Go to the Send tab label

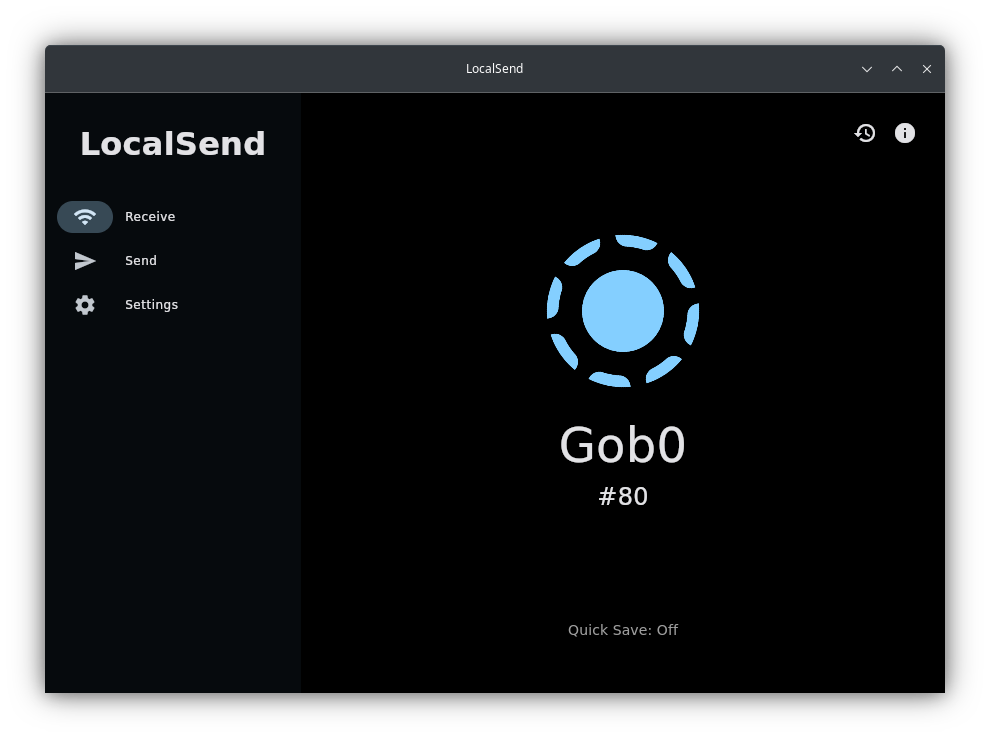coord(141,261)
